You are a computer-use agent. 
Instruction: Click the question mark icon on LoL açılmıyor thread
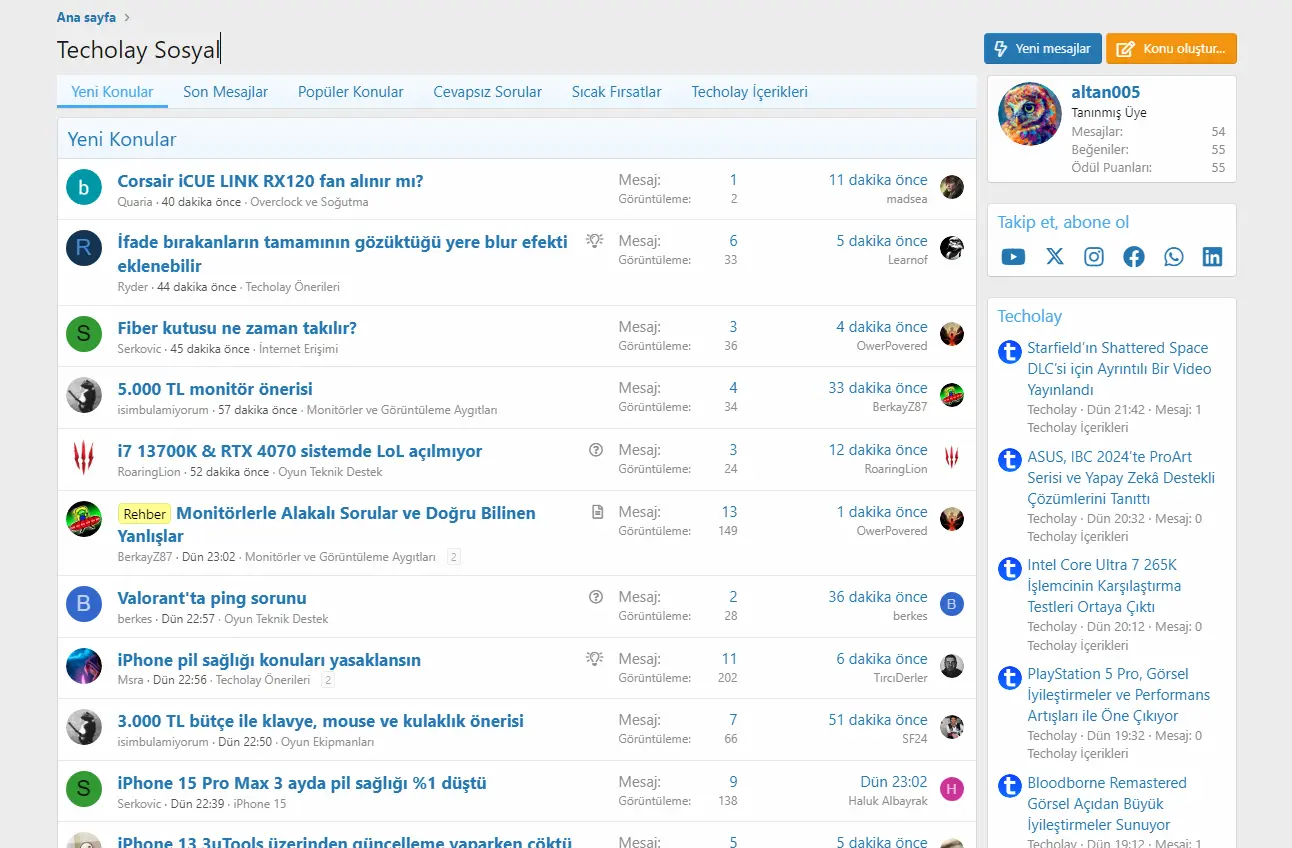pos(596,450)
